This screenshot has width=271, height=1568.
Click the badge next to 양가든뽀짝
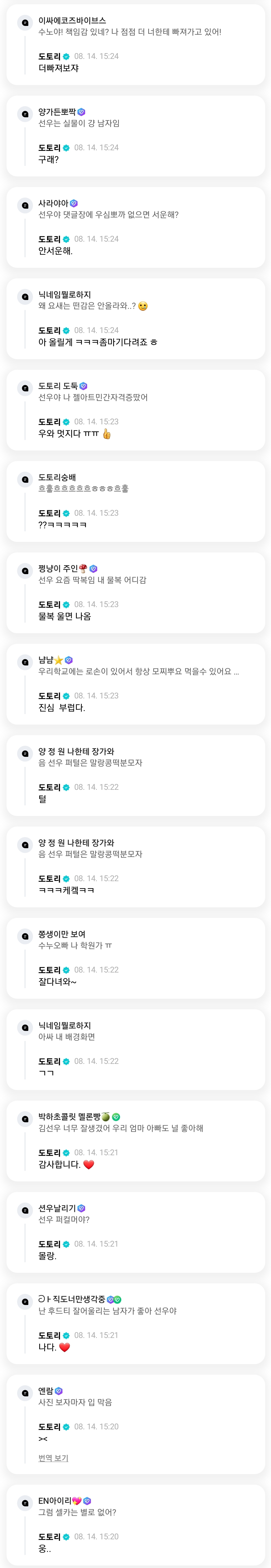[x=82, y=112]
